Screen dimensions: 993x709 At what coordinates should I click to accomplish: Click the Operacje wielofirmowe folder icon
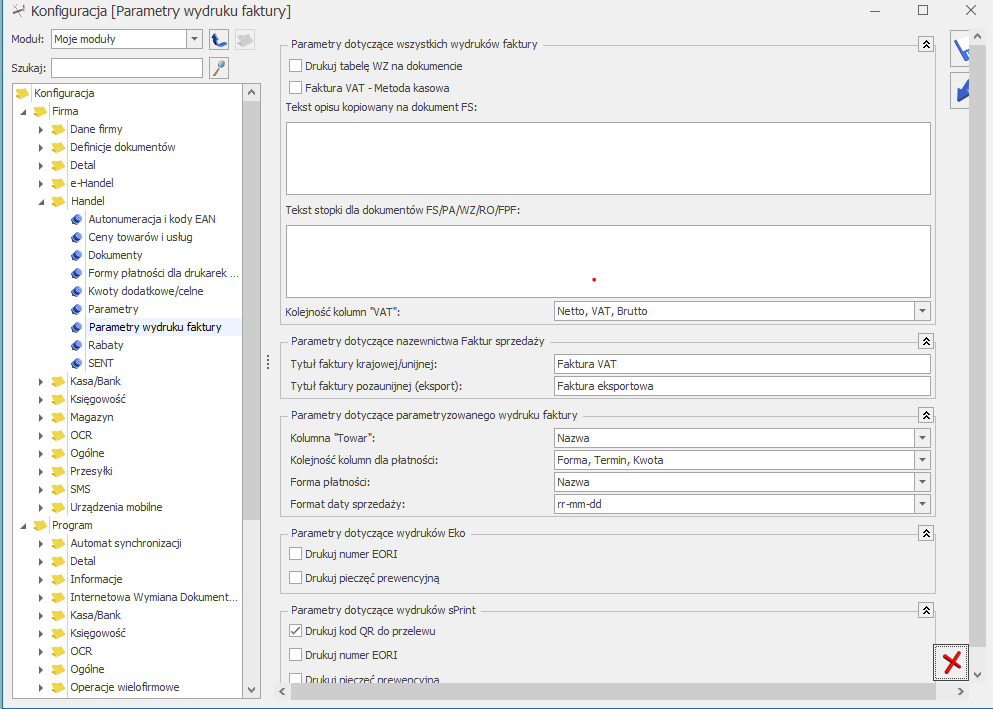point(59,687)
